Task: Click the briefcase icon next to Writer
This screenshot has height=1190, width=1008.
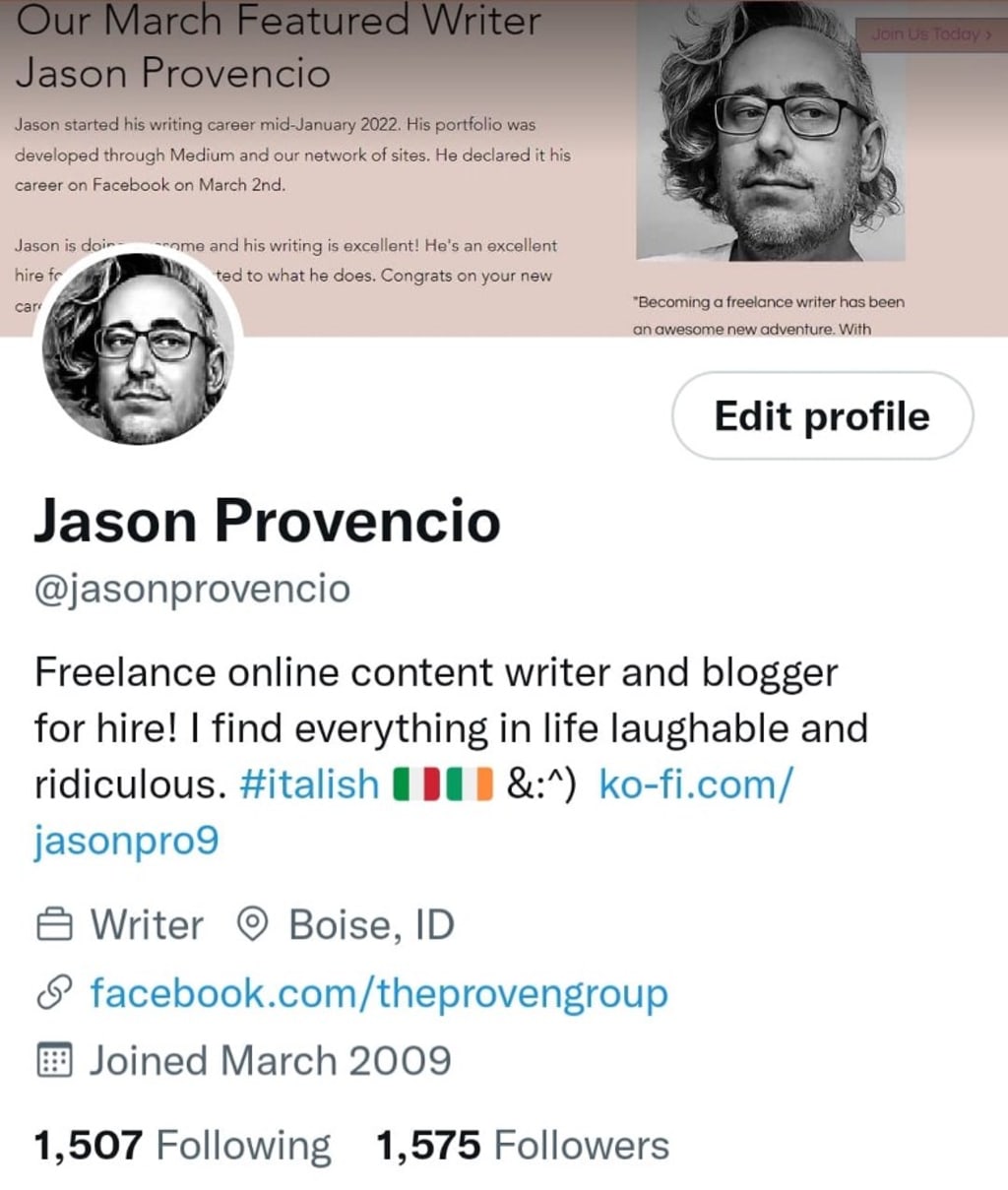Action: (x=54, y=925)
